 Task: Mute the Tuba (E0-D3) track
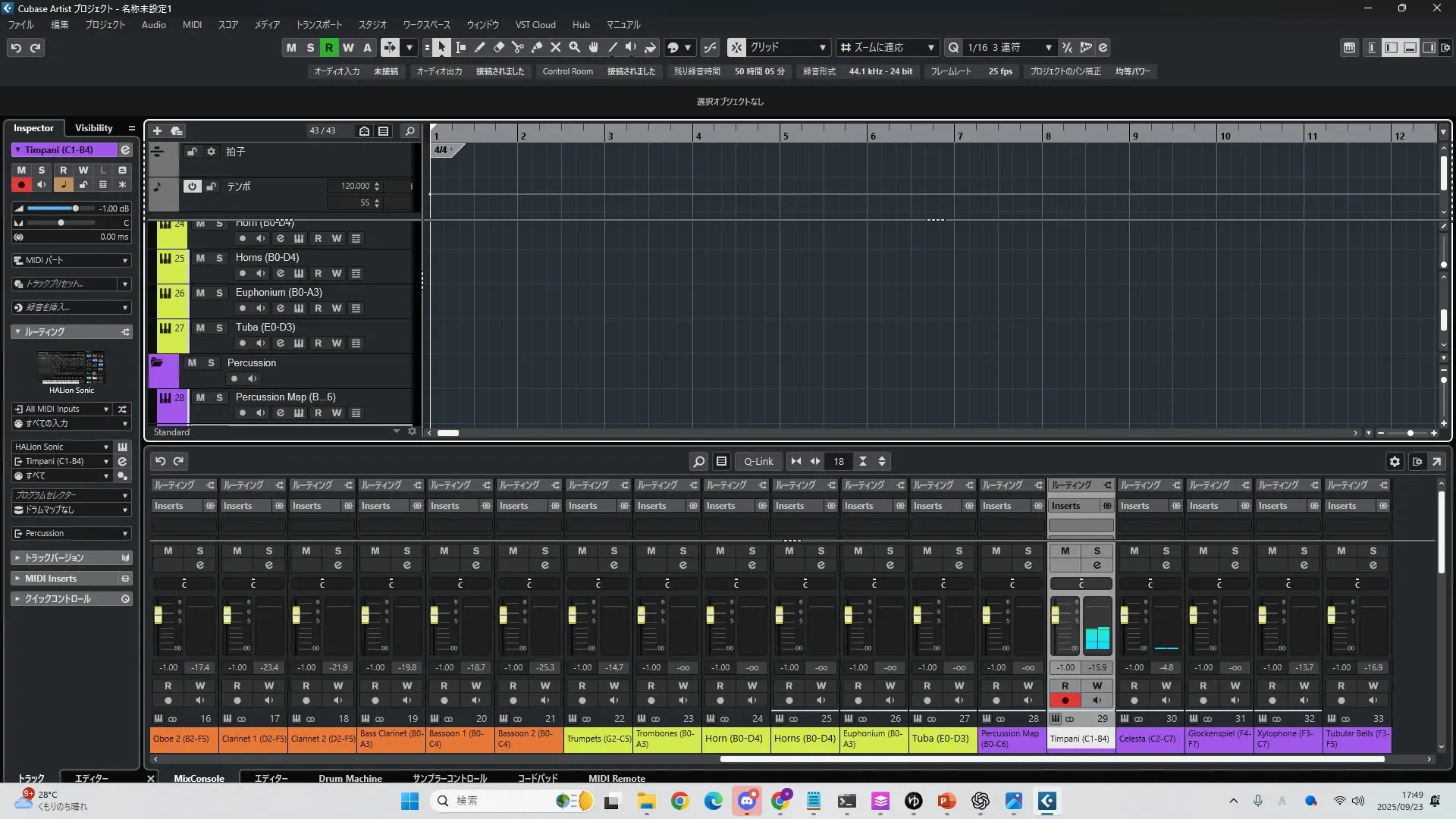(200, 328)
